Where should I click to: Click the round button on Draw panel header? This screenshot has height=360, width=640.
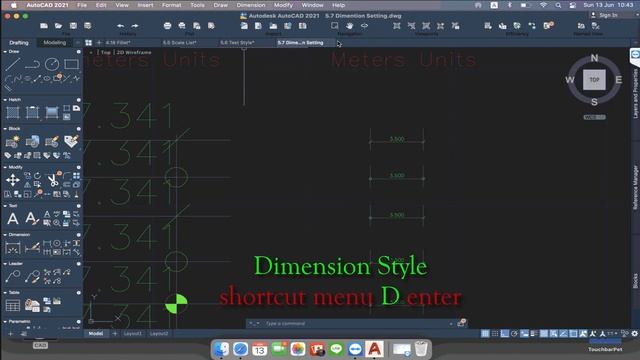79,52
